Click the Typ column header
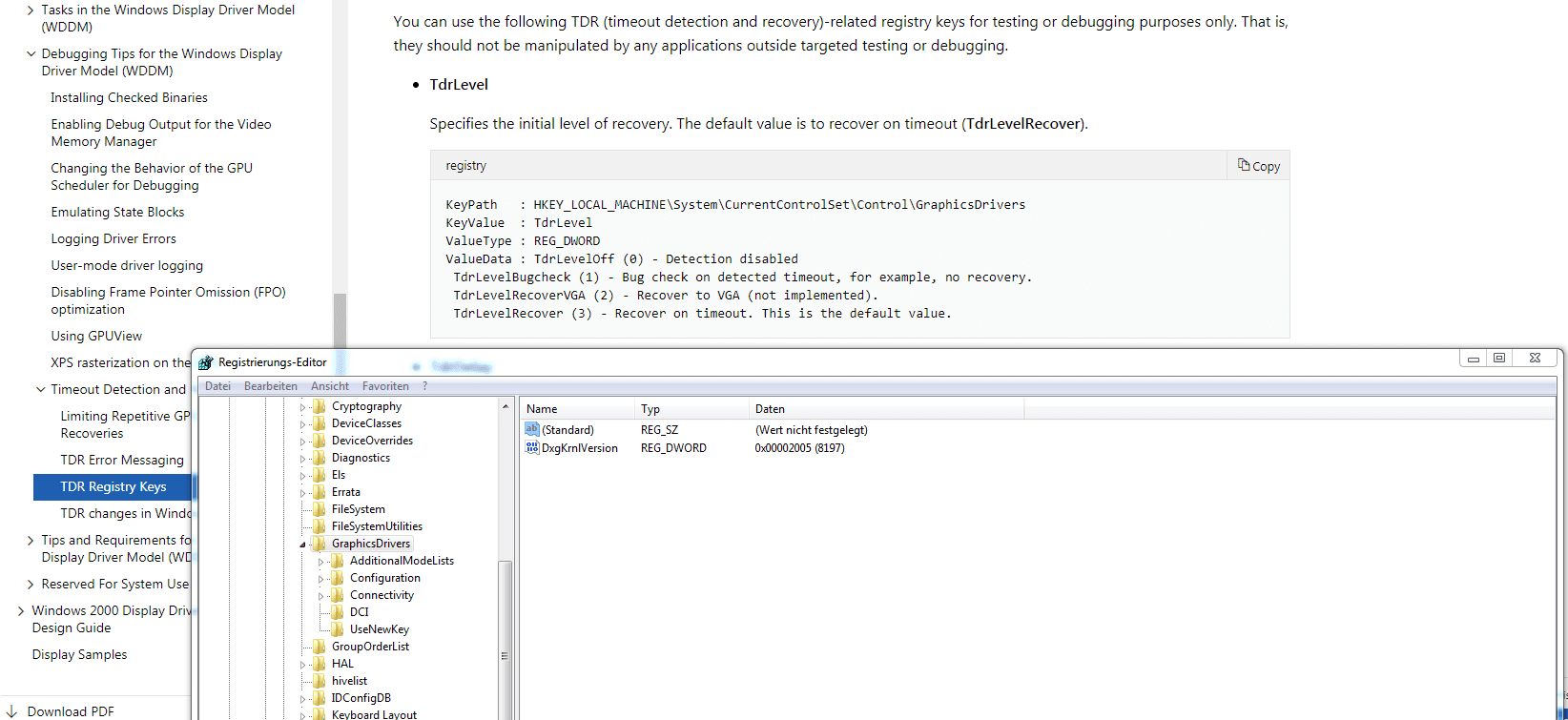This screenshot has width=1568, height=720. tap(692, 408)
